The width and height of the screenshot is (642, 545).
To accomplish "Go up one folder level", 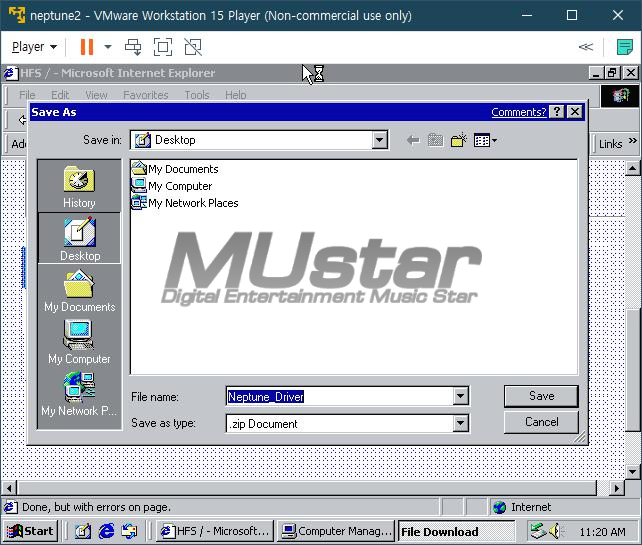I will tap(435, 140).
